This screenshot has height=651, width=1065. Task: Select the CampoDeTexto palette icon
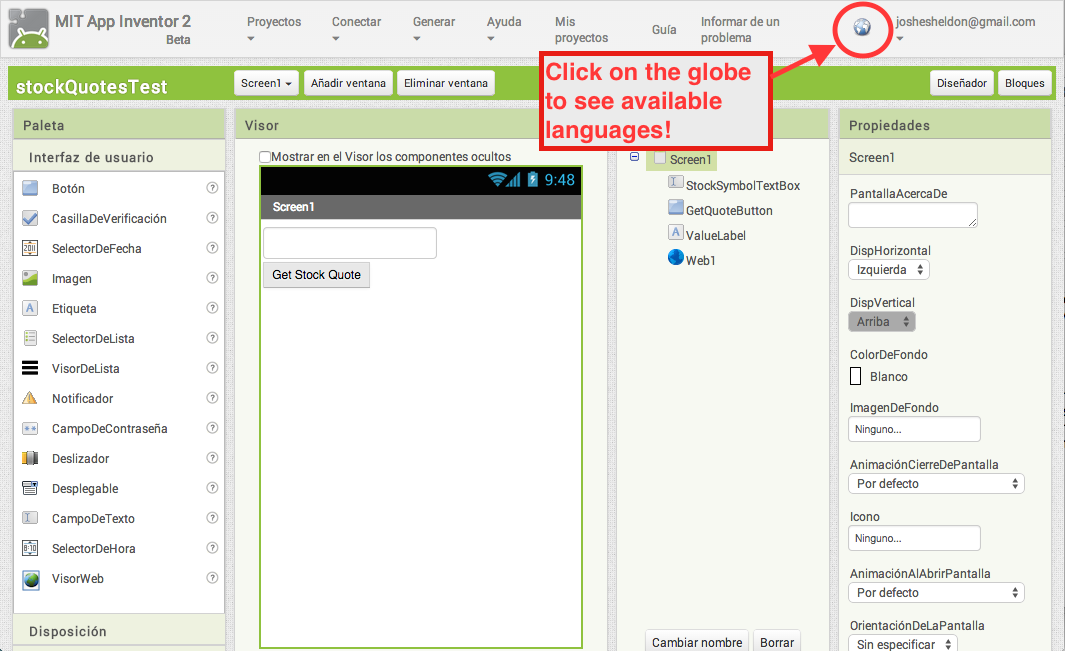[30, 518]
